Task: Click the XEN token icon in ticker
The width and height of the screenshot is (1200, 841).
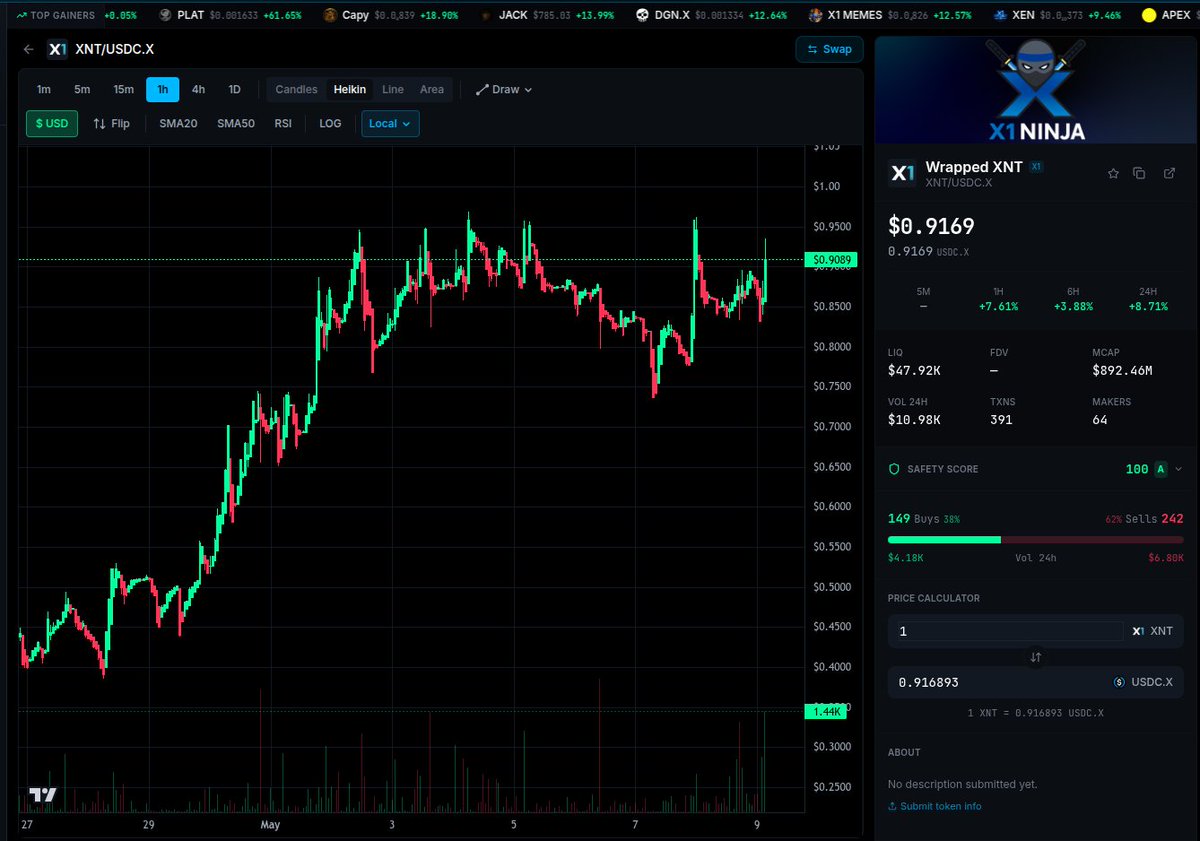Action: click(x=1001, y=15)
